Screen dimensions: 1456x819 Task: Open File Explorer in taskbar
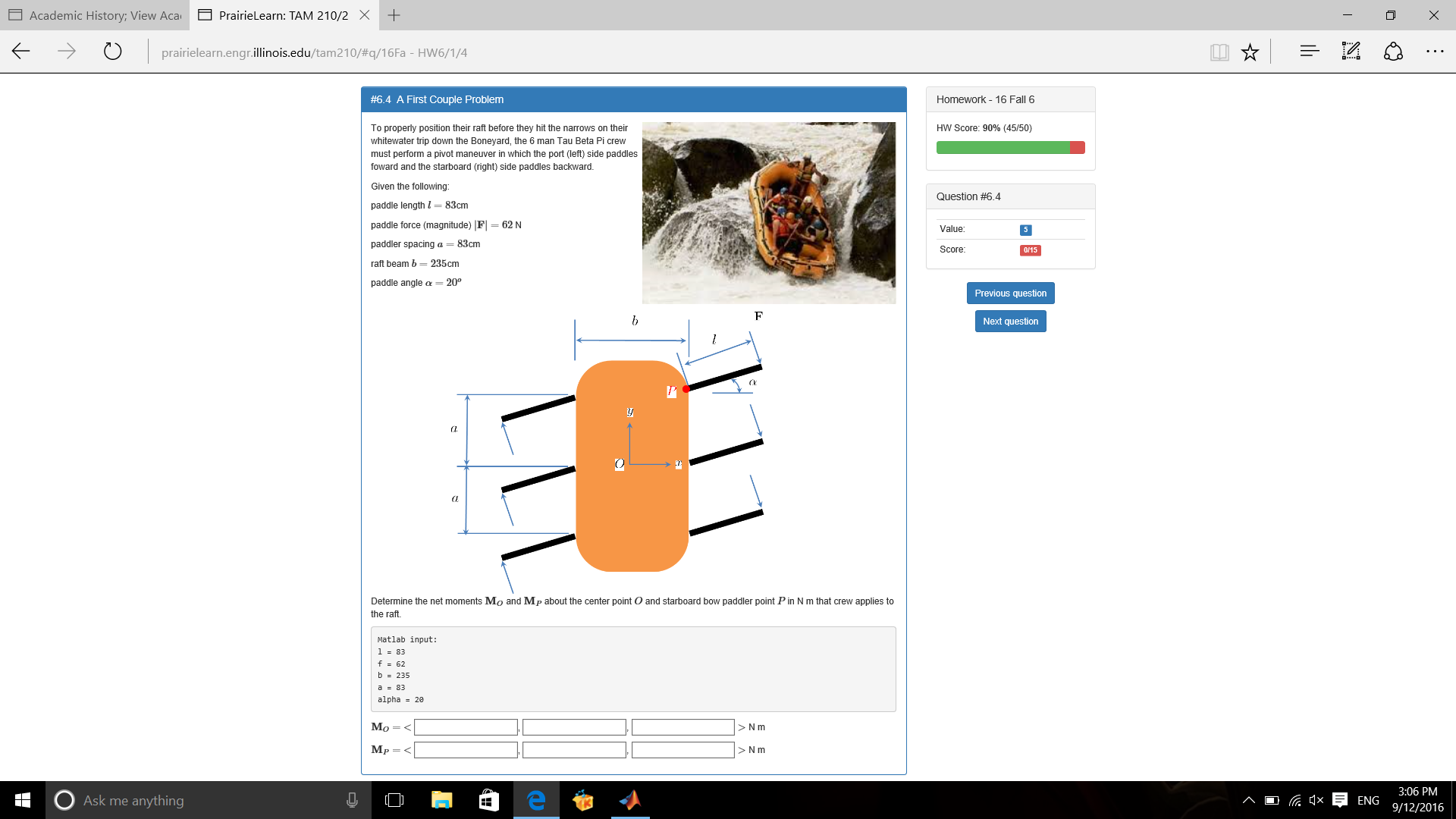[x=441, y=800]
